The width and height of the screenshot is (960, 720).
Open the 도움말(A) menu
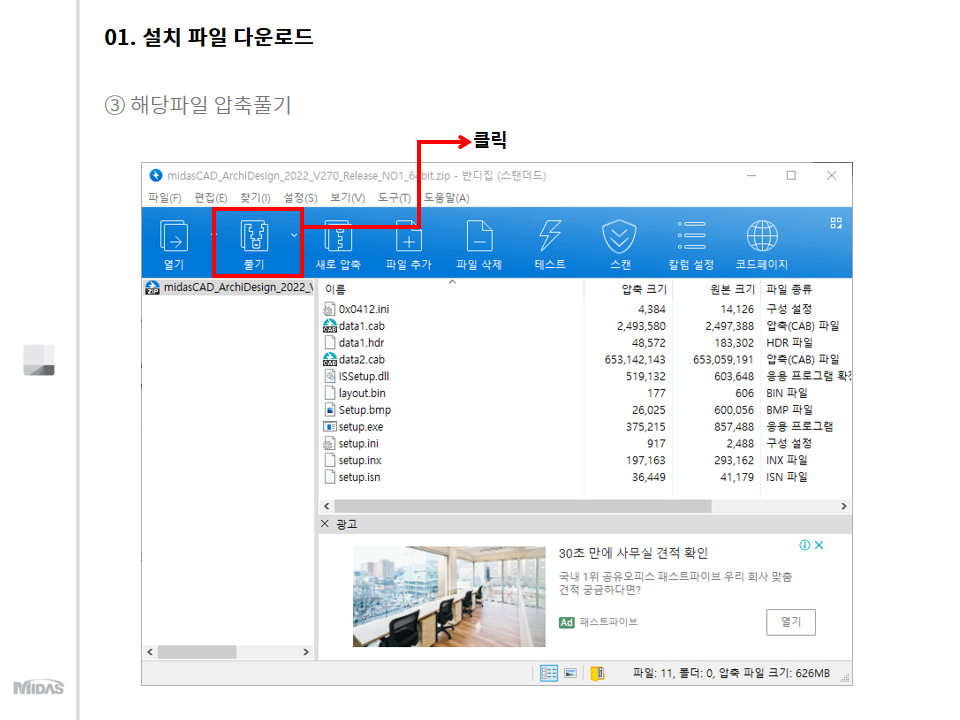pos(446,198)
